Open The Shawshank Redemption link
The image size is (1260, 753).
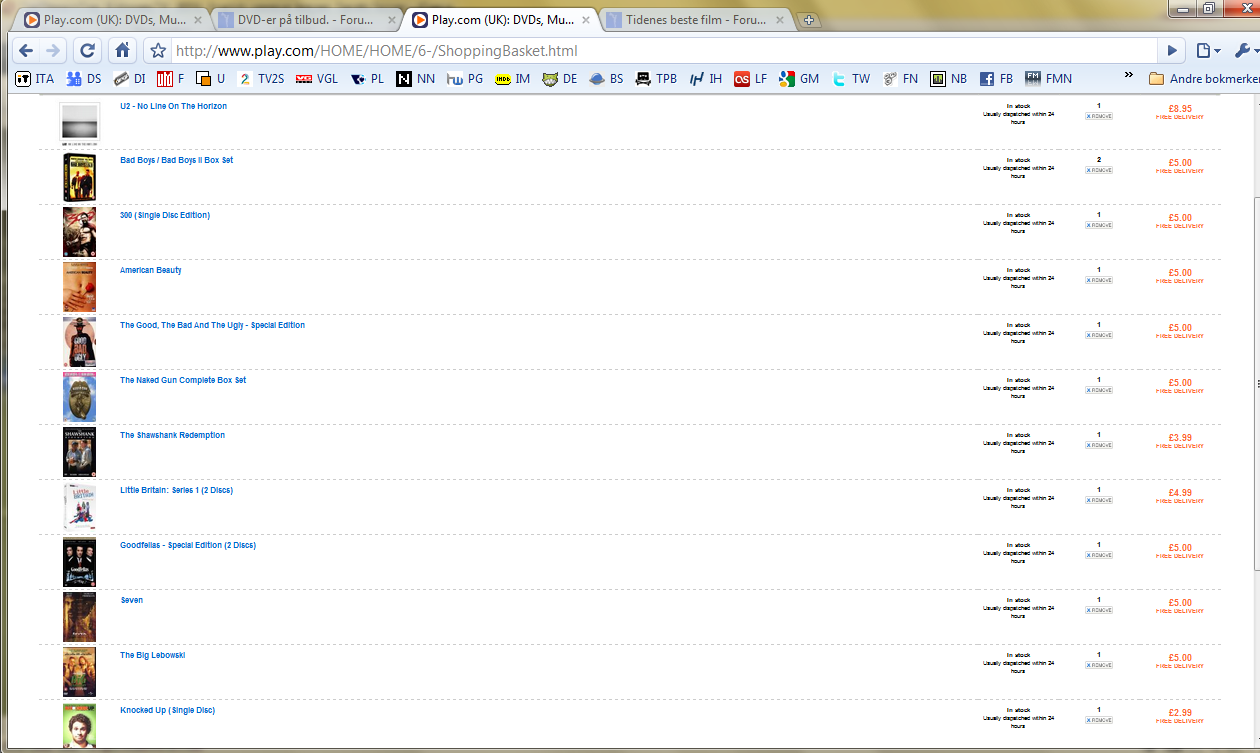pyautogui.click(x=172, y=435)
